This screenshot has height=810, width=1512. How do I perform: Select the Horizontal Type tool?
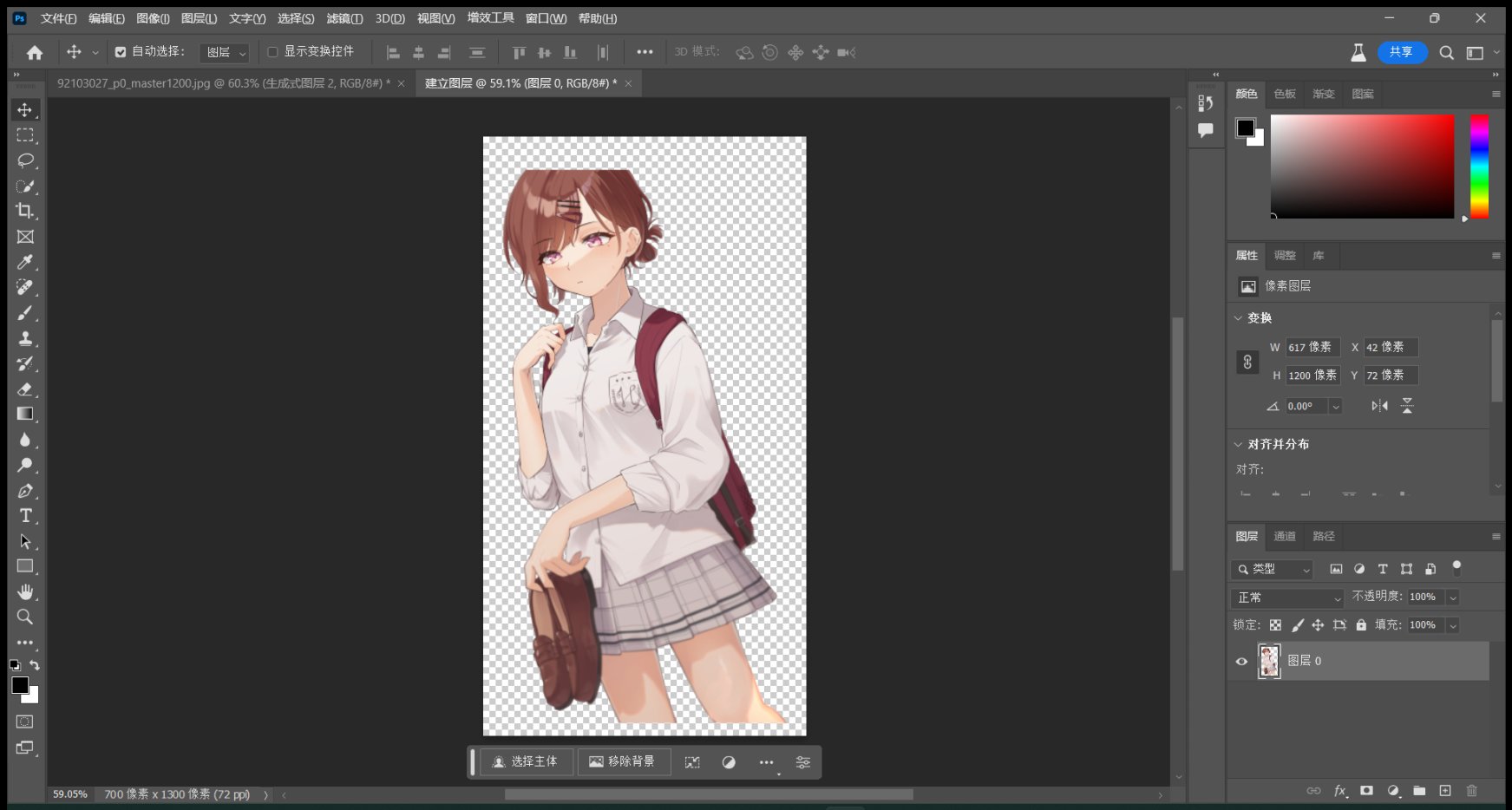[25, 516]
